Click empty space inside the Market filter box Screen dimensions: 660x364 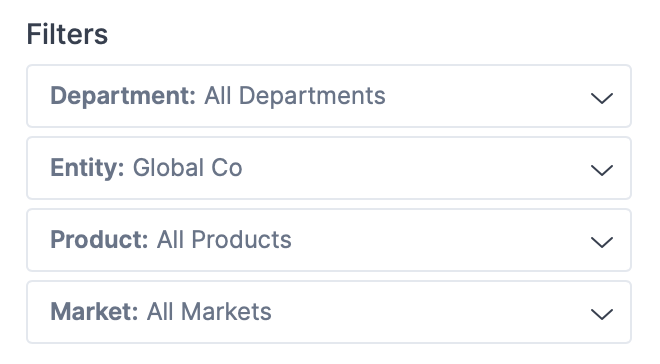point(429,312)
